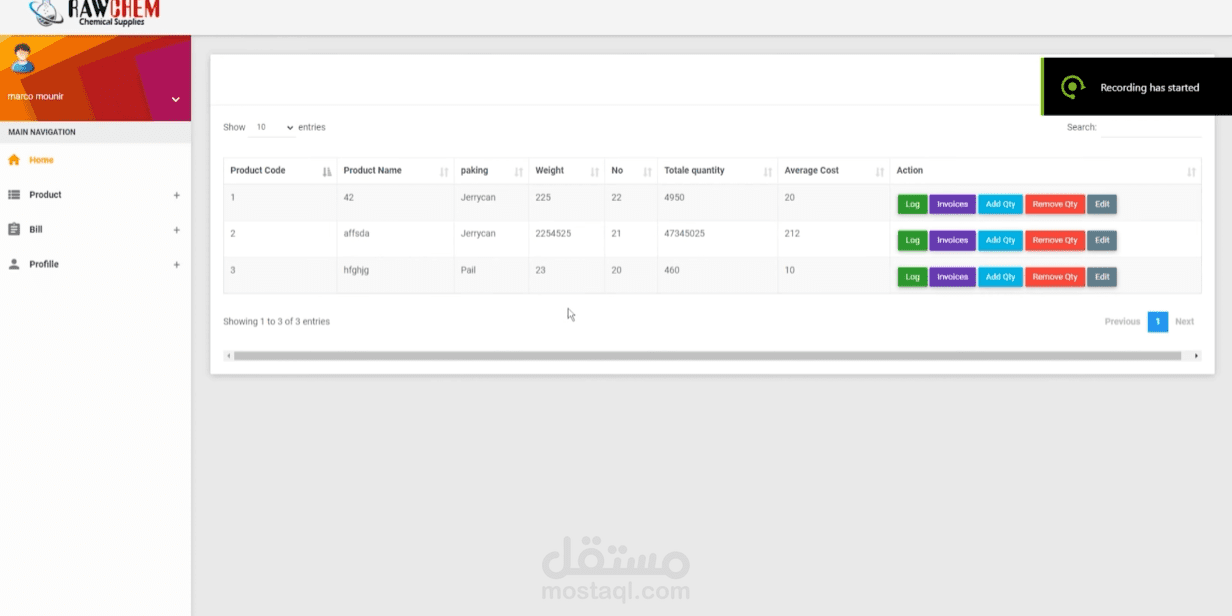Viewport: 1232px width, 616px height.
Task: Click the user avatar picture
Action: 22,58
